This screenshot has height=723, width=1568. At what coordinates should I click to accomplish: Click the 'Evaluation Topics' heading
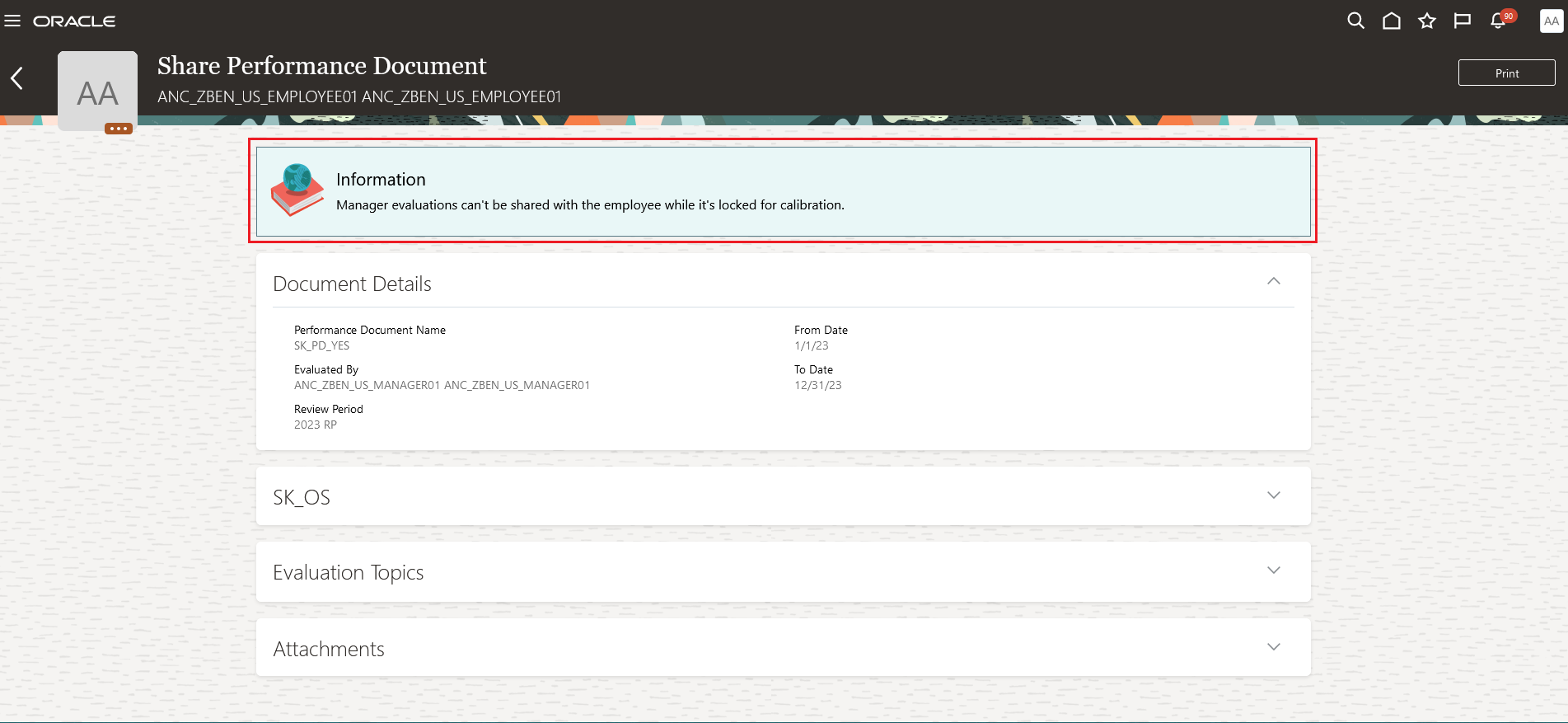point(348,572)
